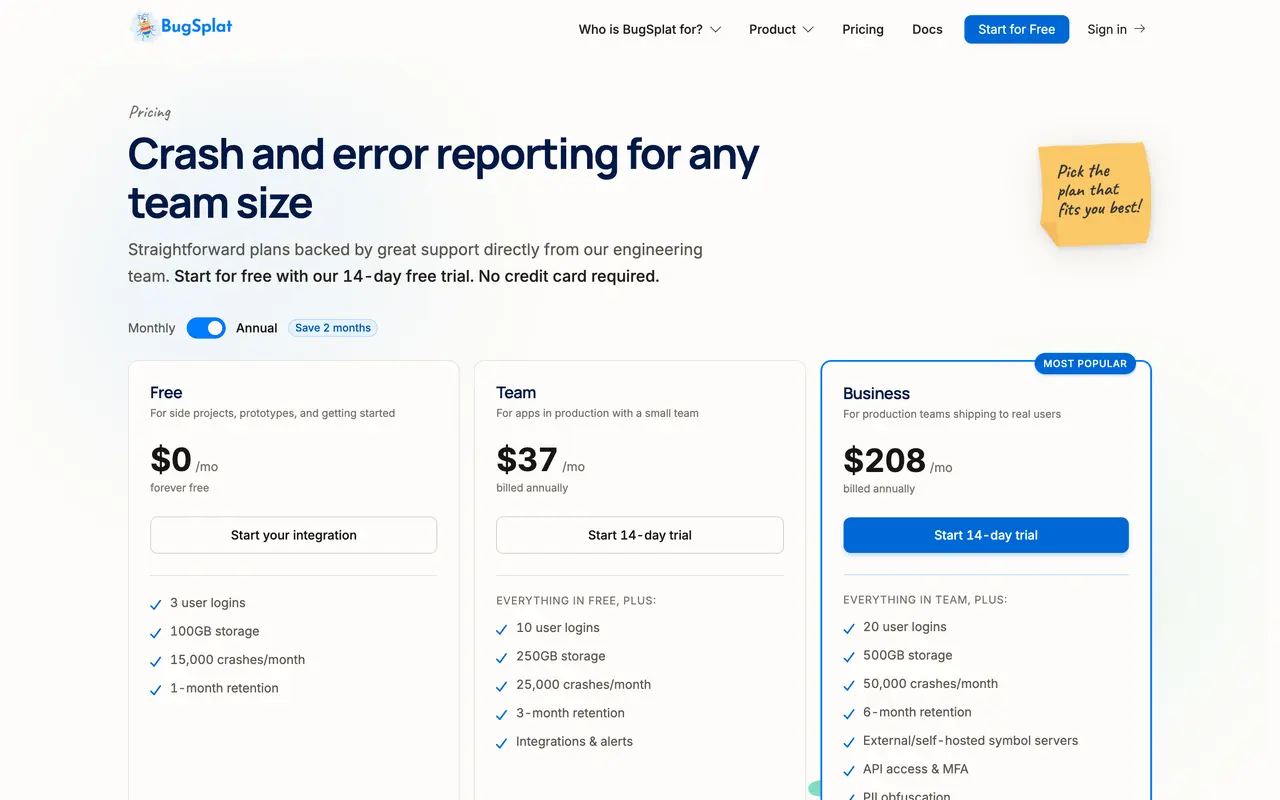Click the "3 user logins" feature text
1280x800 pixels.
tap(208, 603)
